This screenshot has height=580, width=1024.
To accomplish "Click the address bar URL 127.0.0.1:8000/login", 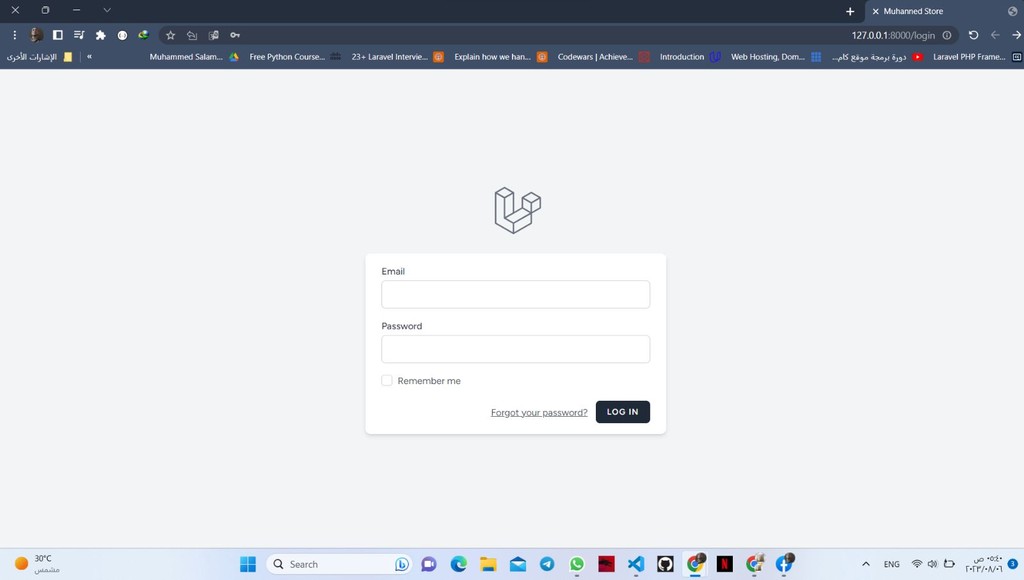I will 893,35.
